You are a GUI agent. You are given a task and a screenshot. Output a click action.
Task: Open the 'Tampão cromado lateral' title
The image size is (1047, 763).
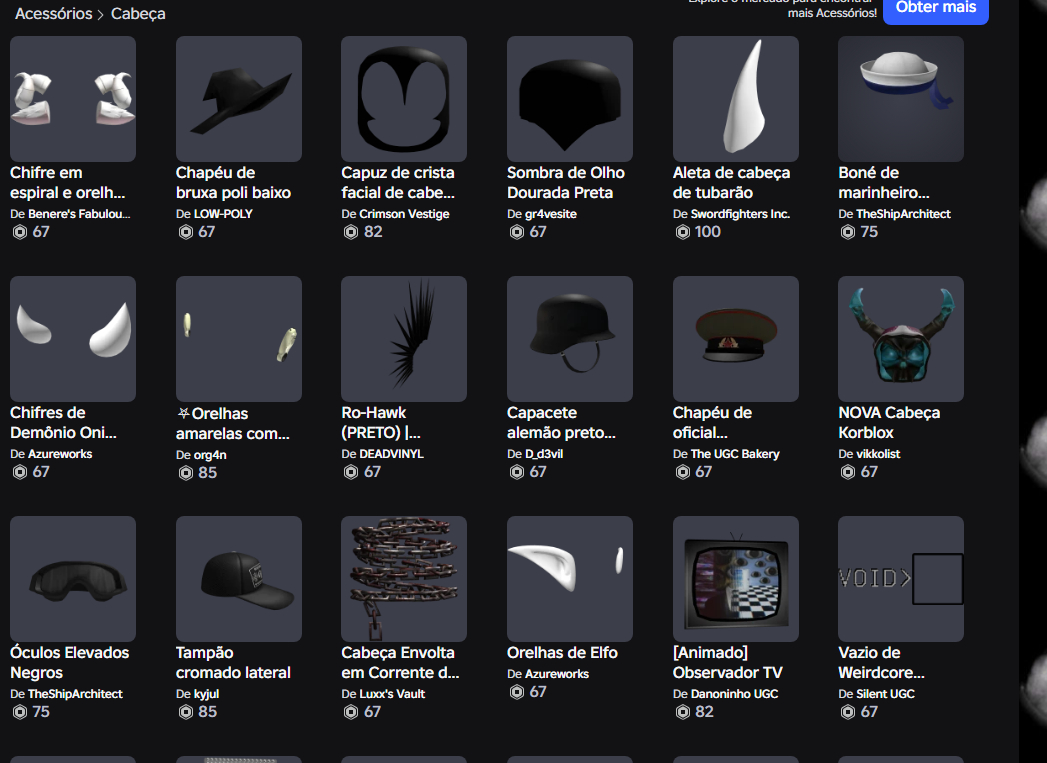[x=233, y=662]
